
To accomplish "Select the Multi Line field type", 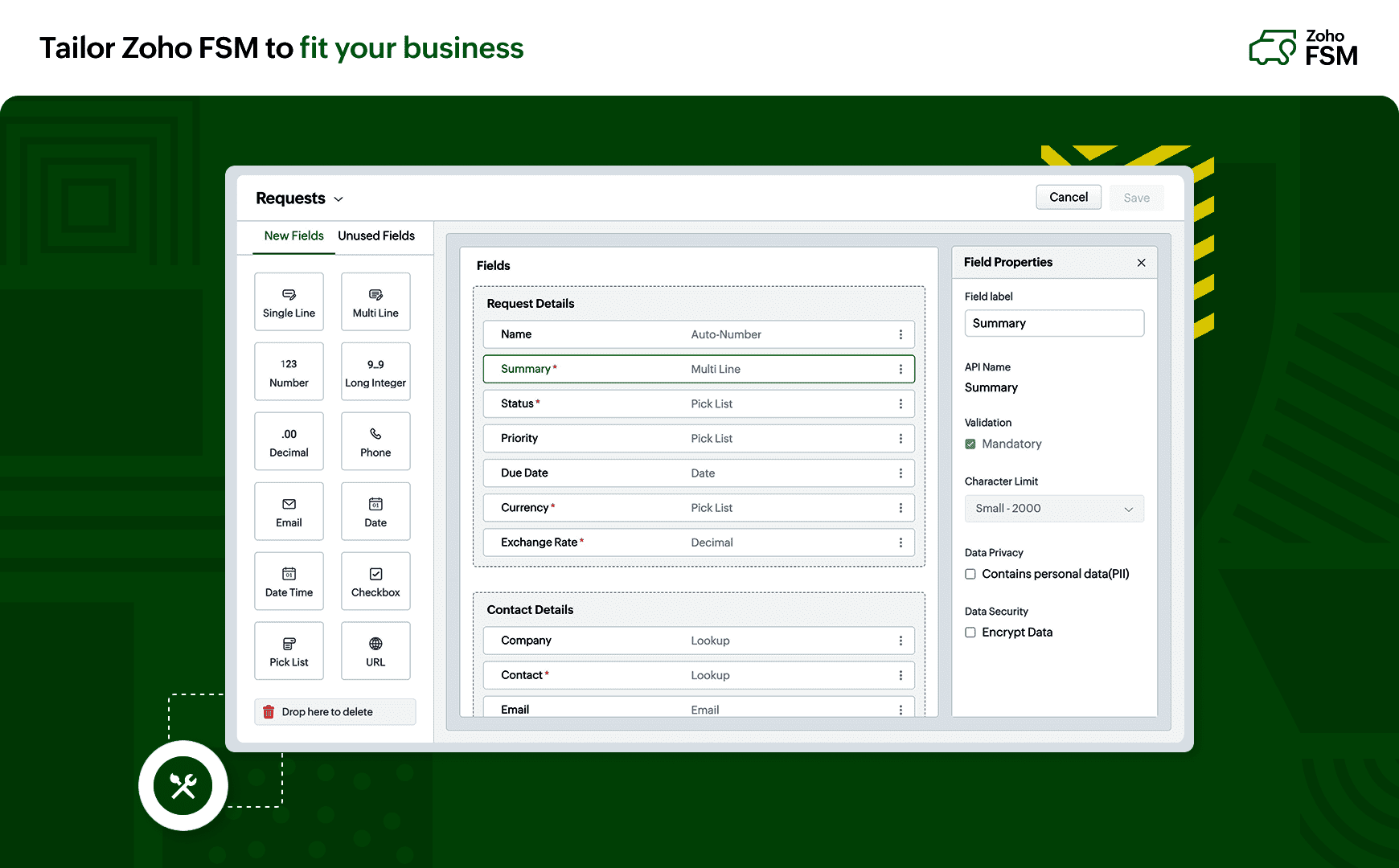I will pos(375,301).
